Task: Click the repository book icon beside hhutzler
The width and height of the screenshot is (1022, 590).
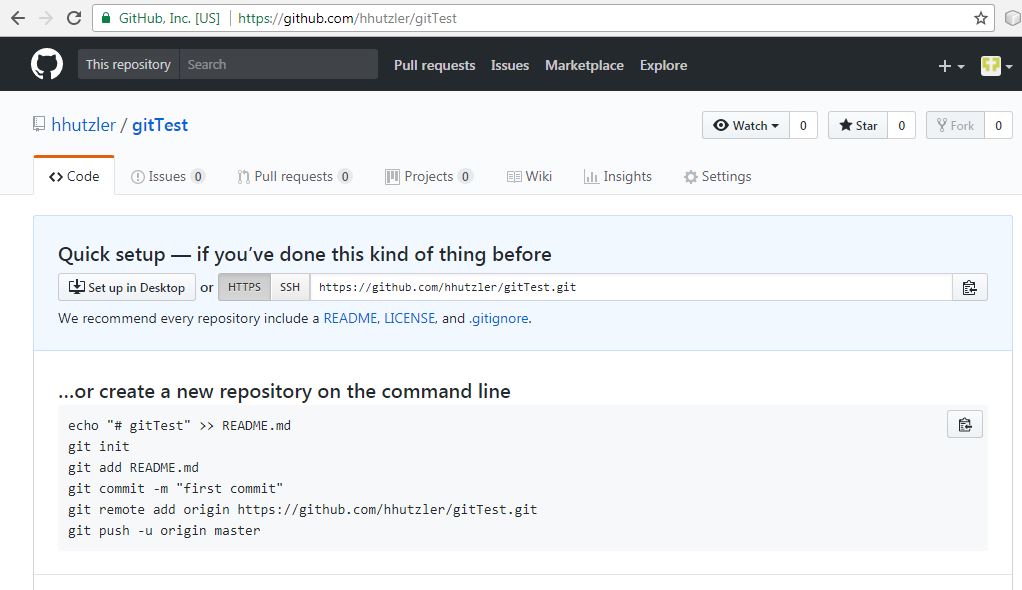Action: pos(39,124)
